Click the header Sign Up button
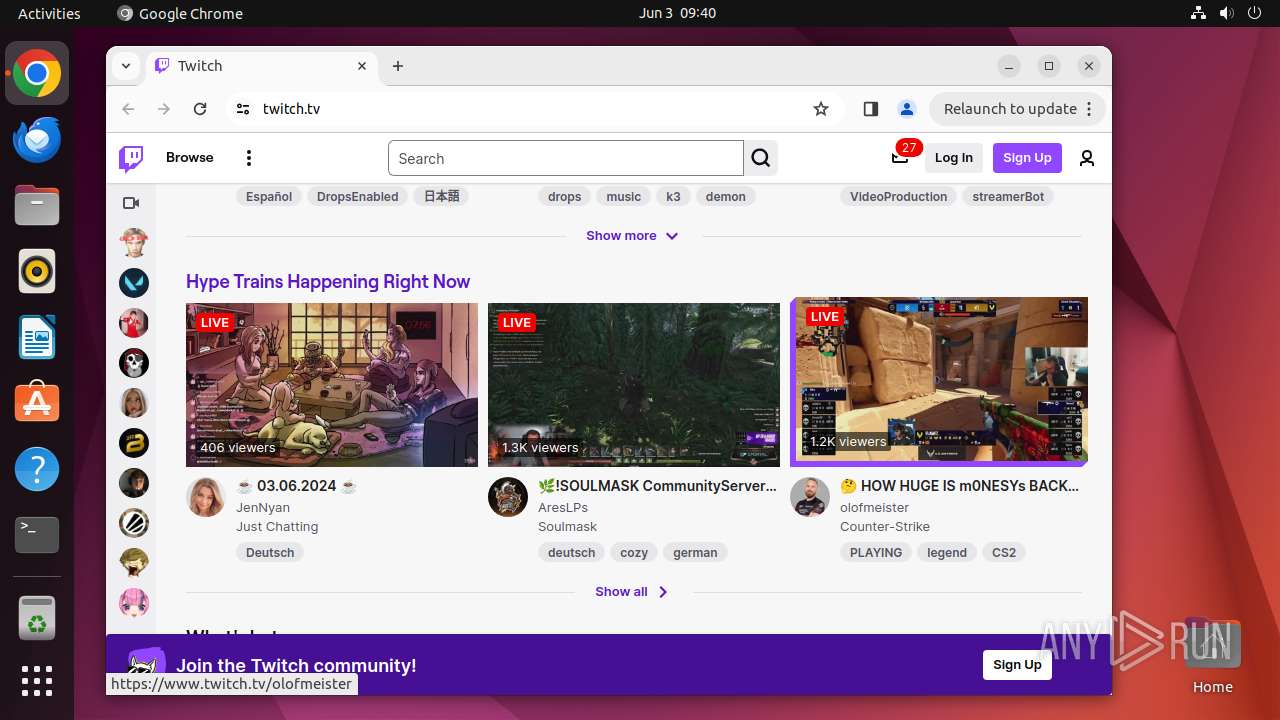Viewport: 1280px width, 720px height. click(x=1027, y=158)
